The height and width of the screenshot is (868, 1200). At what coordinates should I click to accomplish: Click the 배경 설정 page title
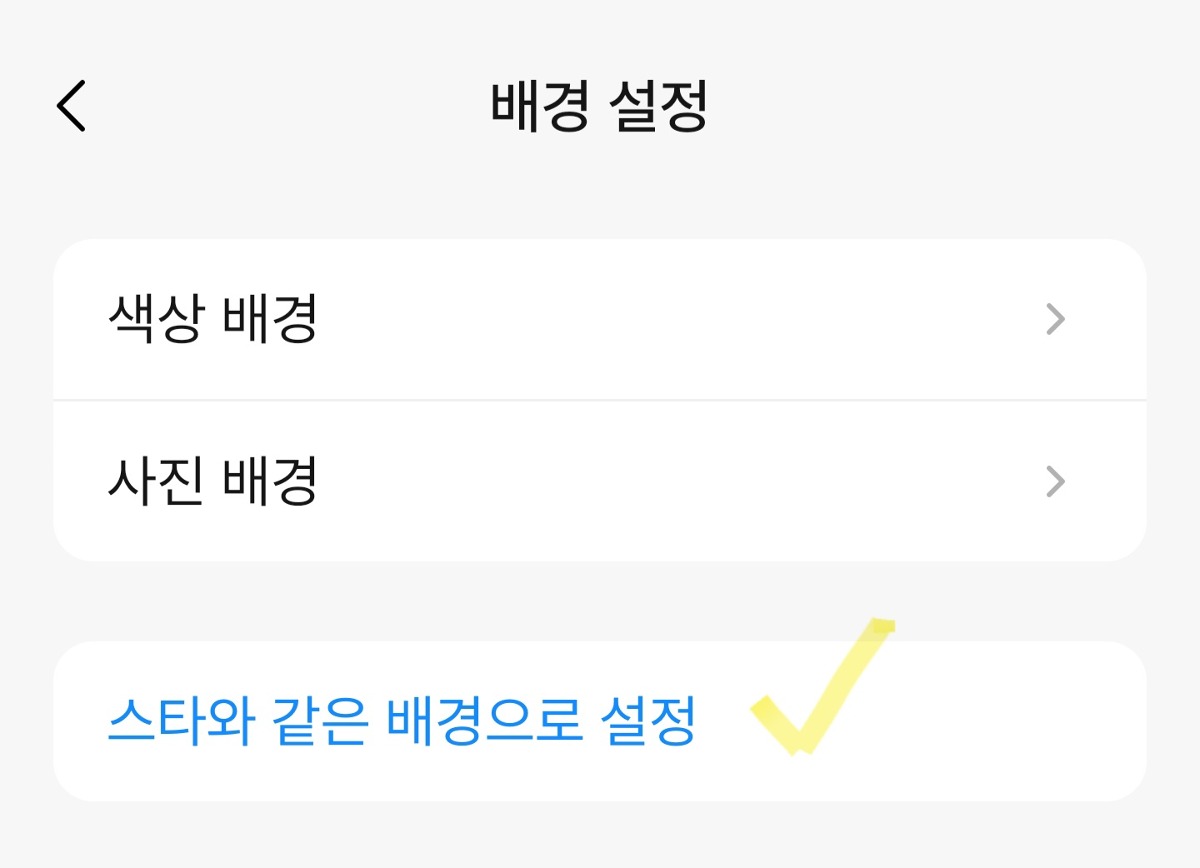pyautogui.click(x=600, y=106)
